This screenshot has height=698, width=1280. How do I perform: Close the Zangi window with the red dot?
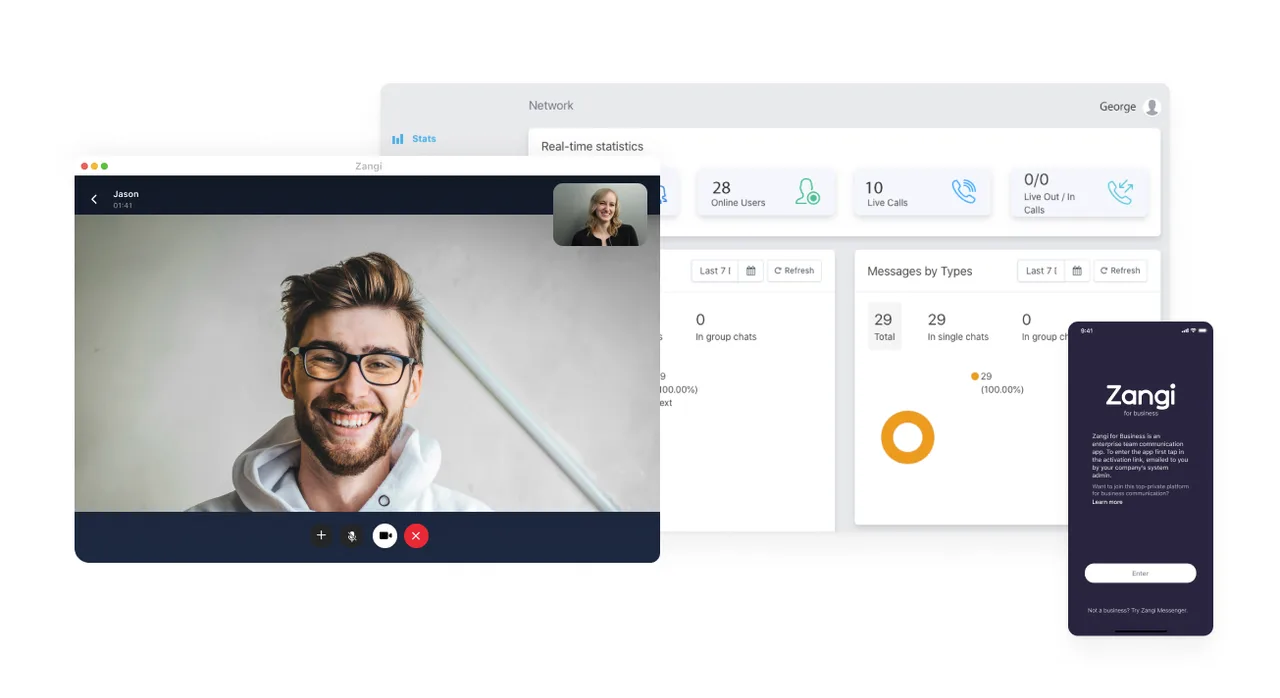click(84, 166)
